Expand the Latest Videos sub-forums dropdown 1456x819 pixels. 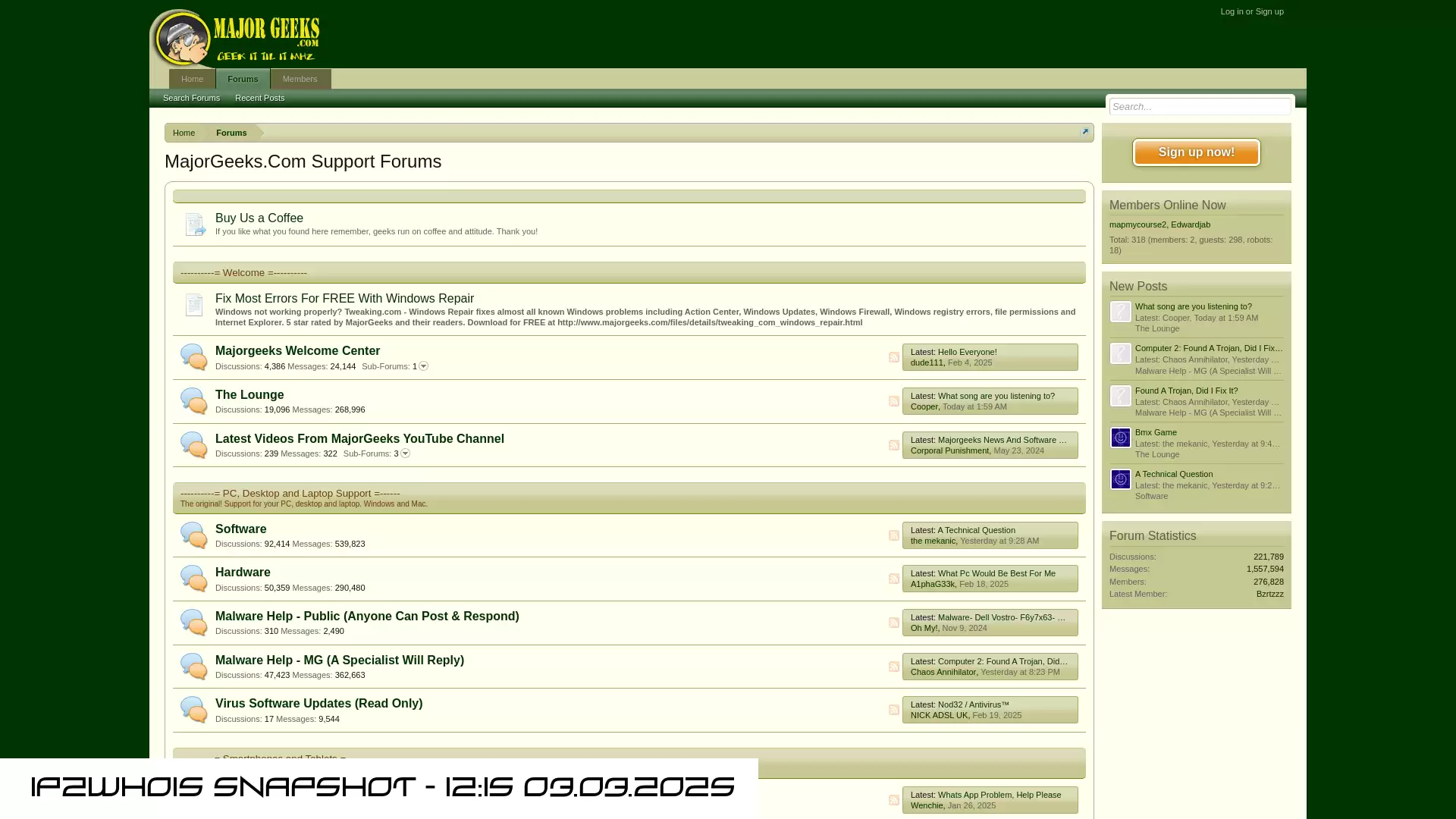point(405,453)
